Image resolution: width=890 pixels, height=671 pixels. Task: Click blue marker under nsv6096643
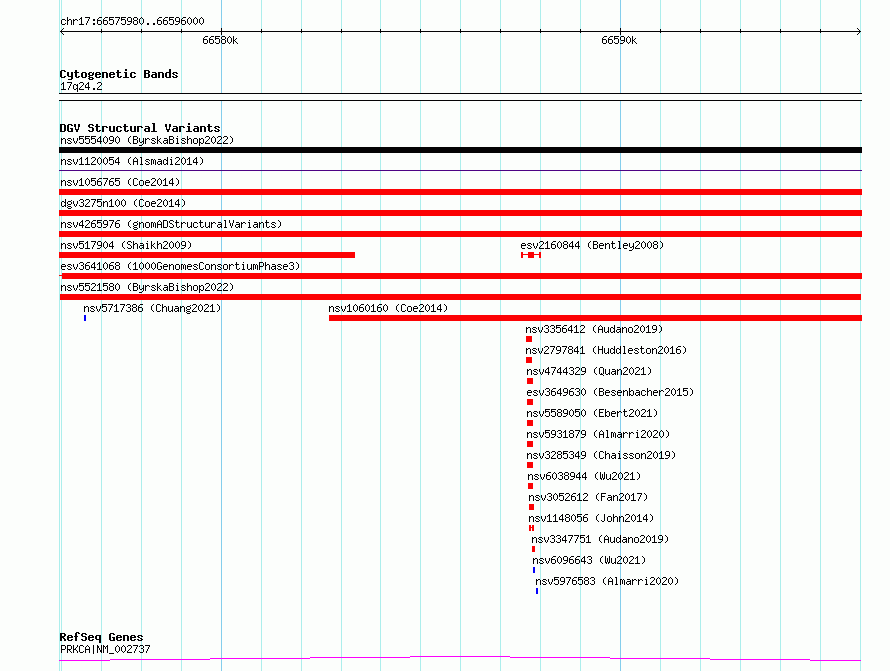(x=534, y=570)
